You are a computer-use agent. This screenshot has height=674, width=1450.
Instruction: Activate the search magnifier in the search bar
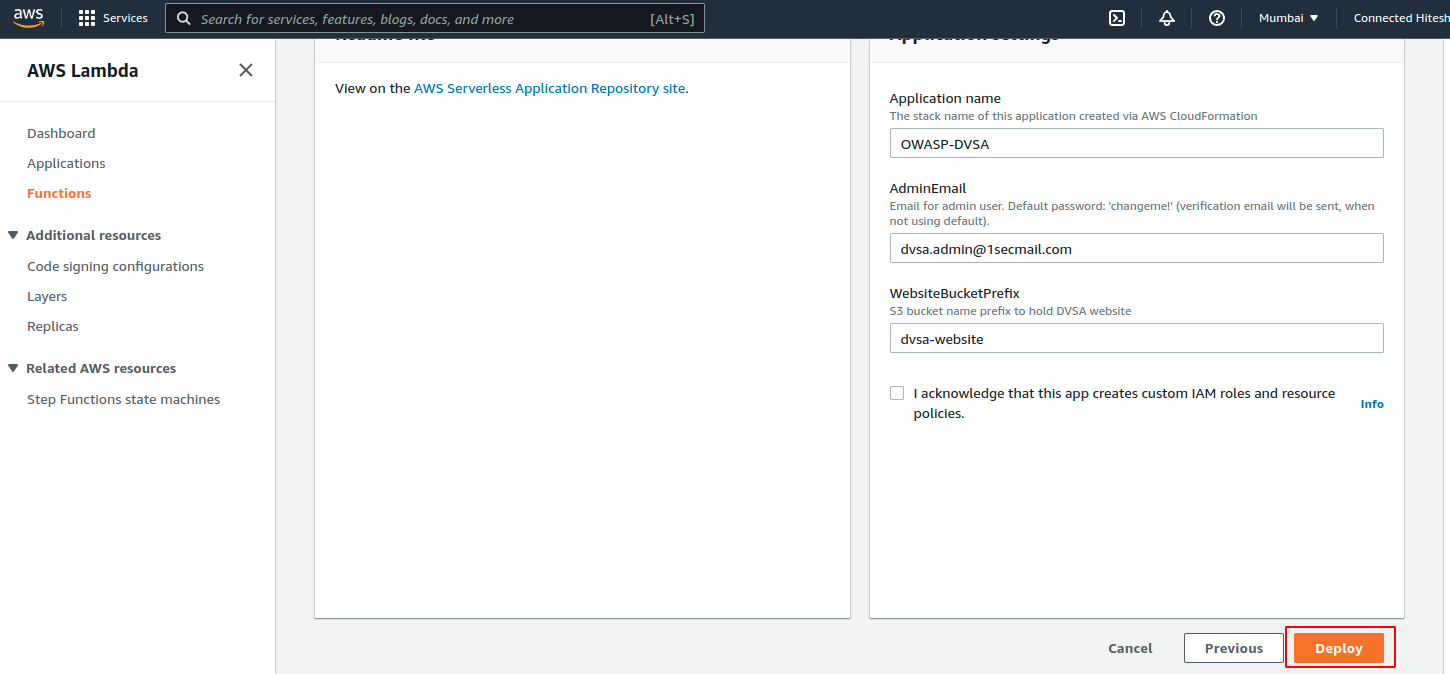(183, 18)
